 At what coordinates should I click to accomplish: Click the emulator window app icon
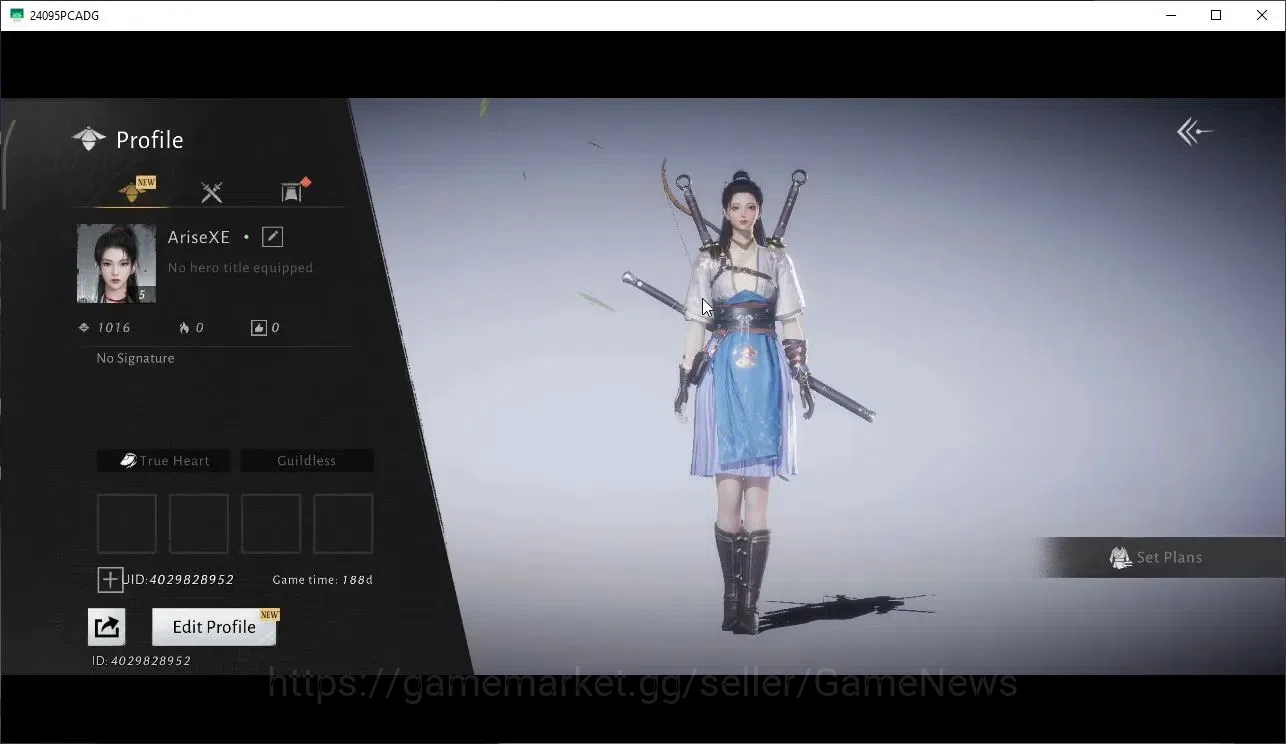pyautogui.click(x=16, y=15)
